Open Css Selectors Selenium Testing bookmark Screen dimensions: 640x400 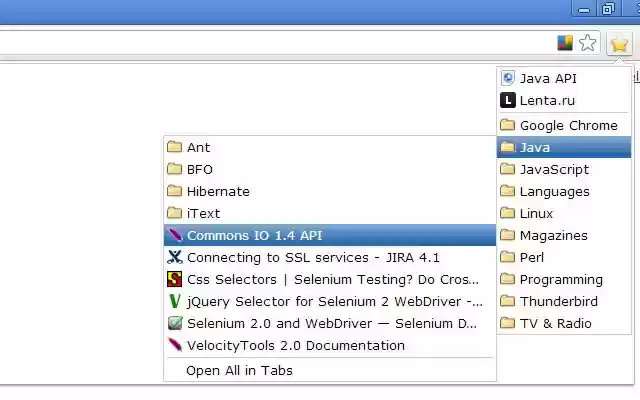click(330, 280)
